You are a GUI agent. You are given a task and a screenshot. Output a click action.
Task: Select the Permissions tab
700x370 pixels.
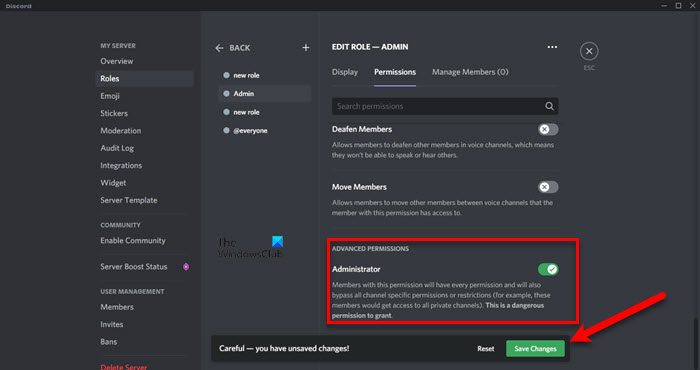pos(395,72)
